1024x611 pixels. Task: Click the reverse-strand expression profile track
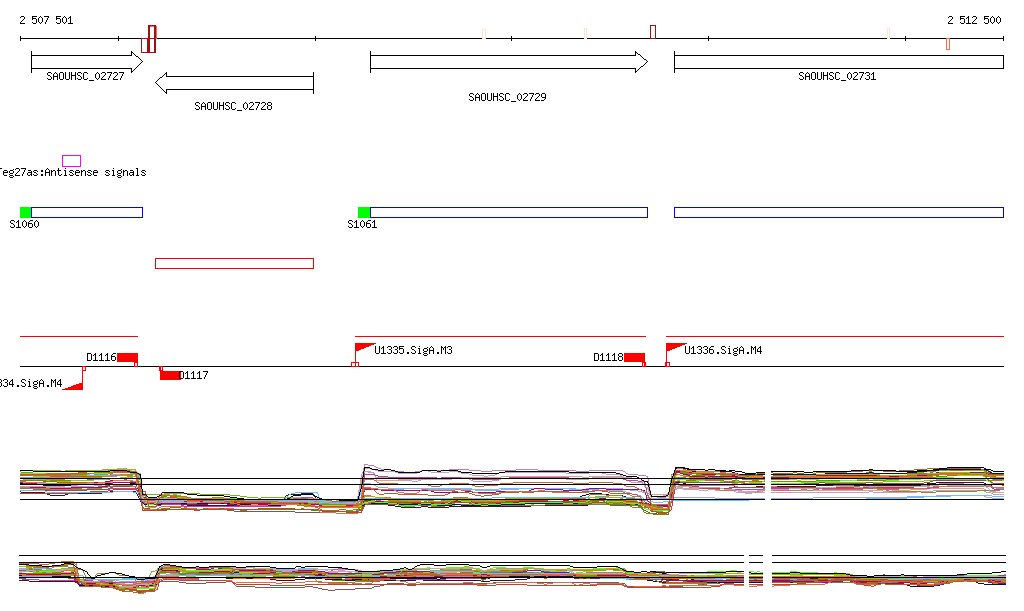[x=513, y=574]
